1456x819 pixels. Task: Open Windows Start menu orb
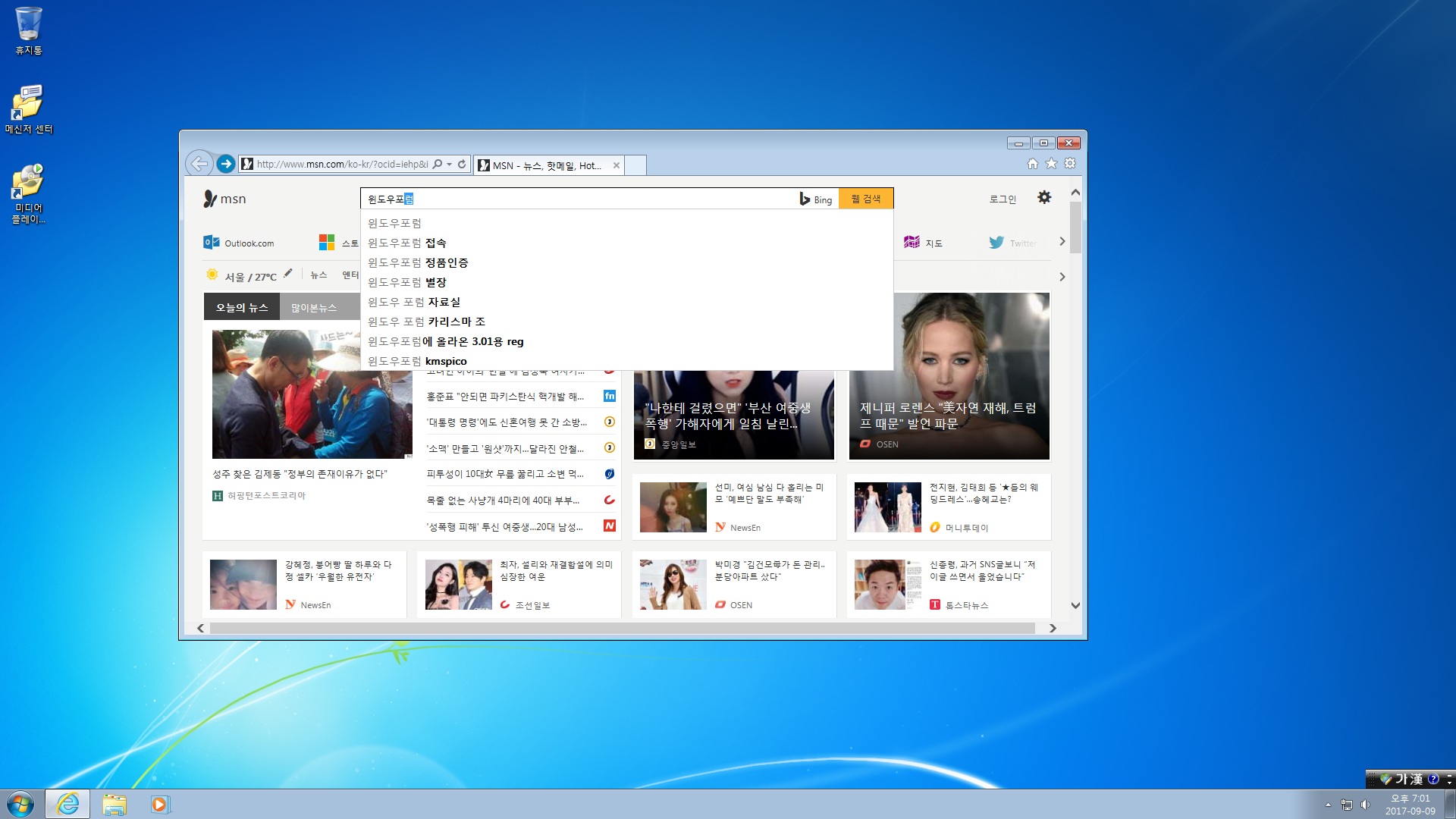click(20, 804)
